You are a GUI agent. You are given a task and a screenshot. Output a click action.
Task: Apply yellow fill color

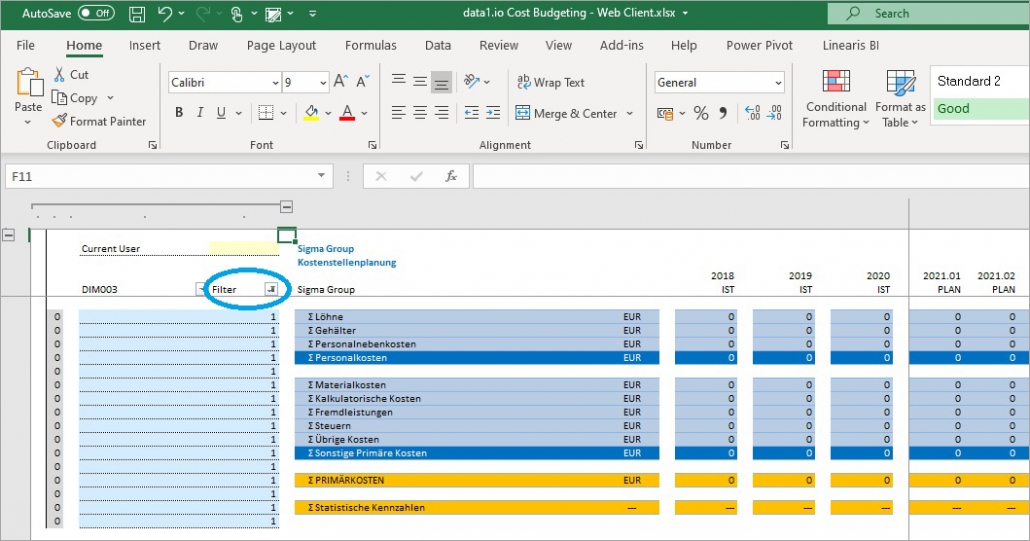(x=311, y=113)
